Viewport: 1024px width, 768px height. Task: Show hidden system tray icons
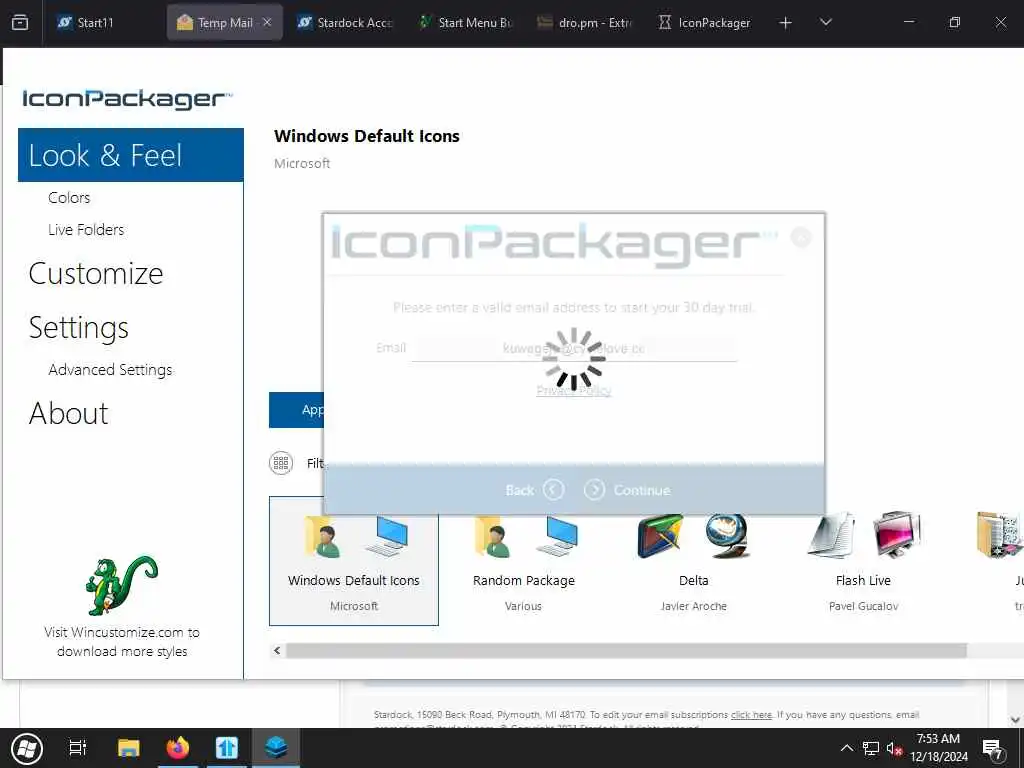846,748
